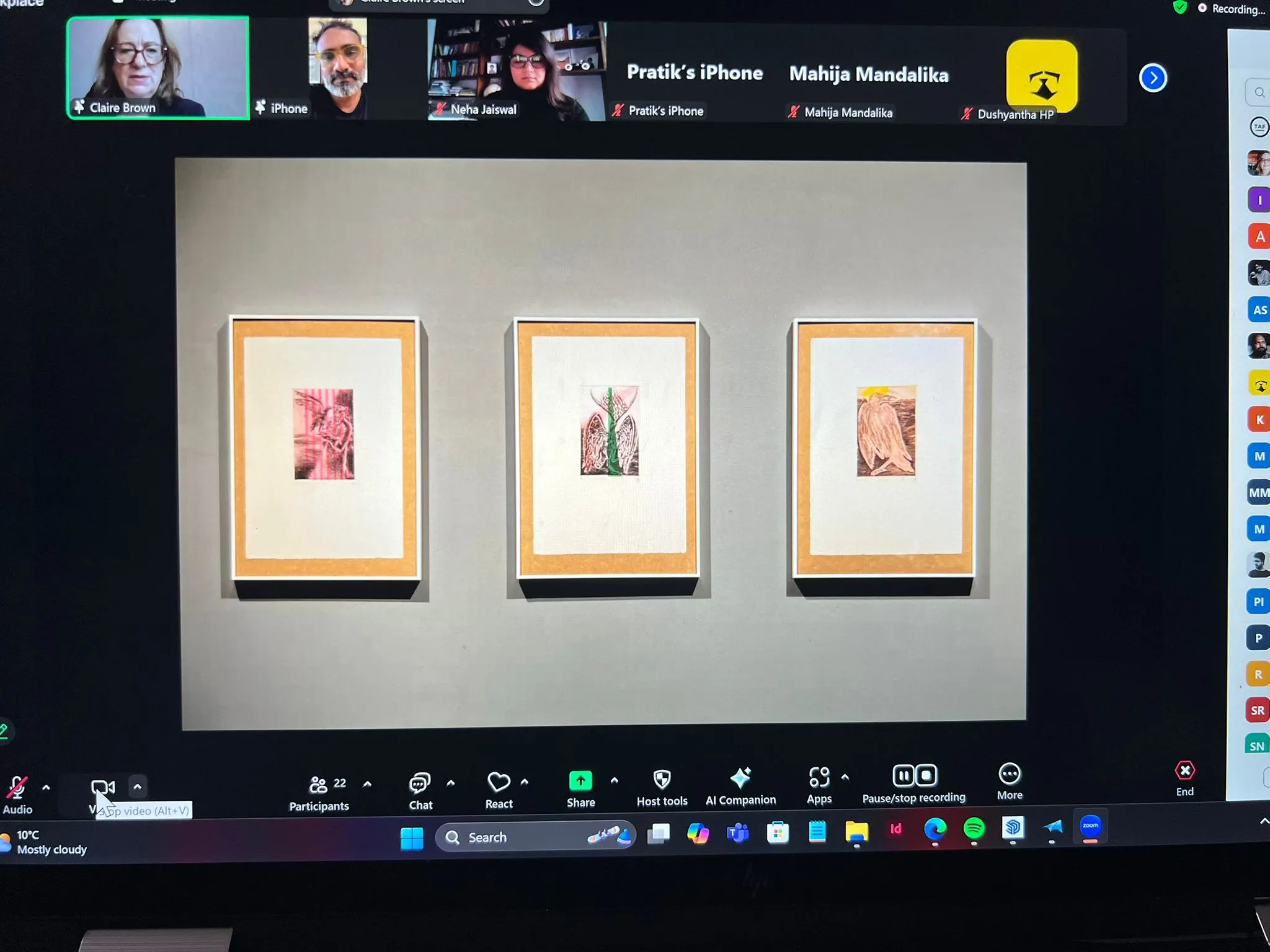Launch AI Companion sparkle icon
The height and width of the screenshot is (952, 1270).
click(x=740, y=778)
